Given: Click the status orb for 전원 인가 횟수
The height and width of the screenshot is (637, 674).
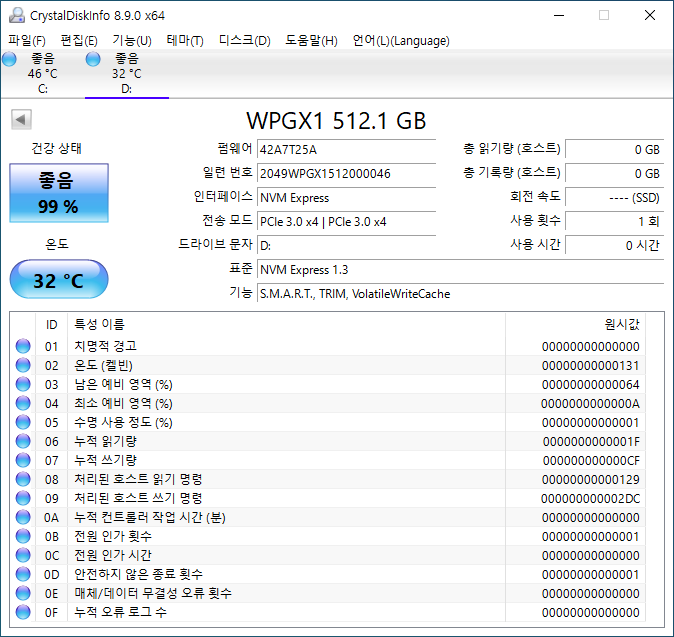Looking at the screenshot, I should coord(23,536).
